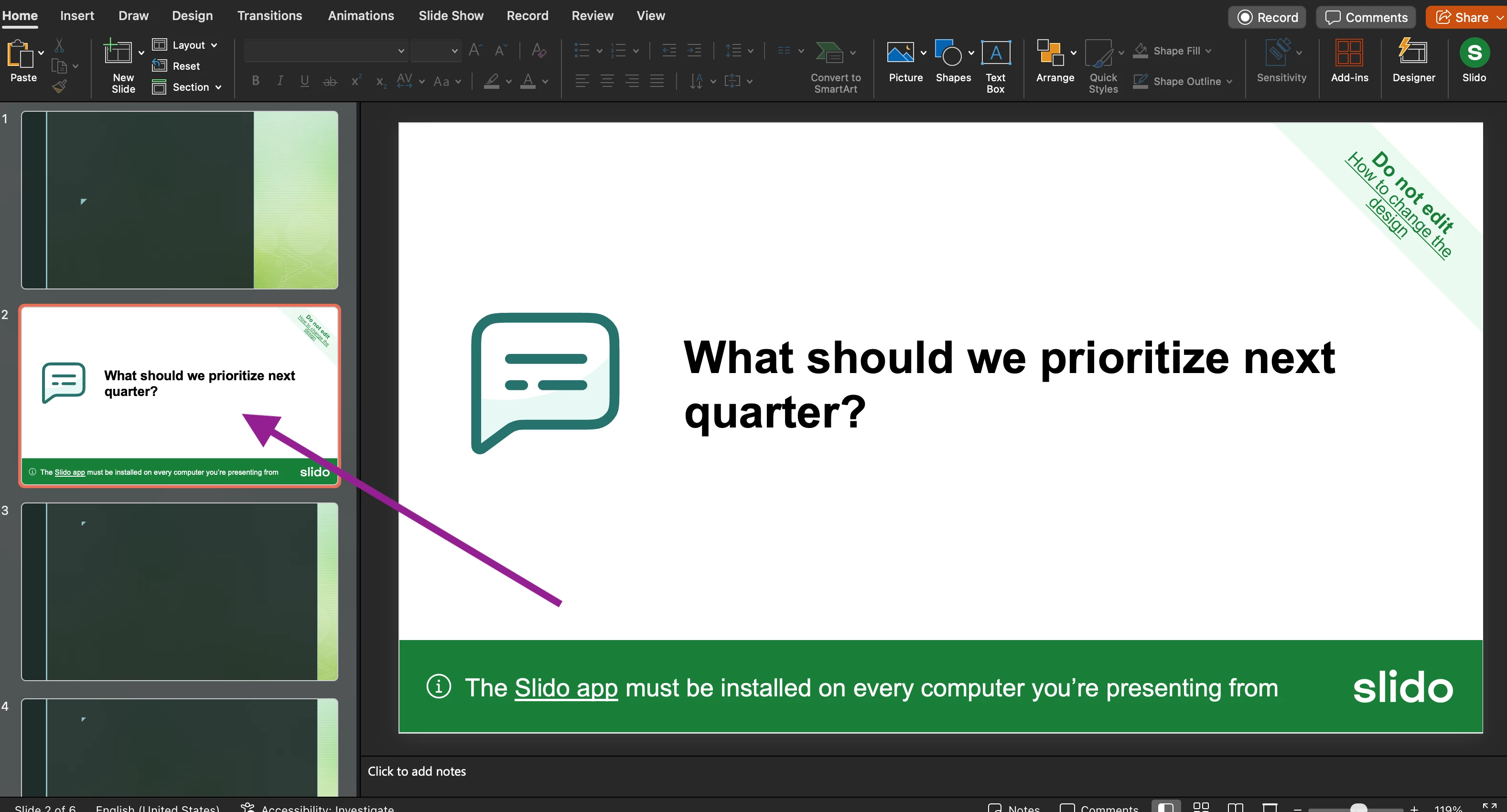Click the Picture insert icon
This screenshot has width=1507, height=812.
pyautogui.click(x=900, y=53)
